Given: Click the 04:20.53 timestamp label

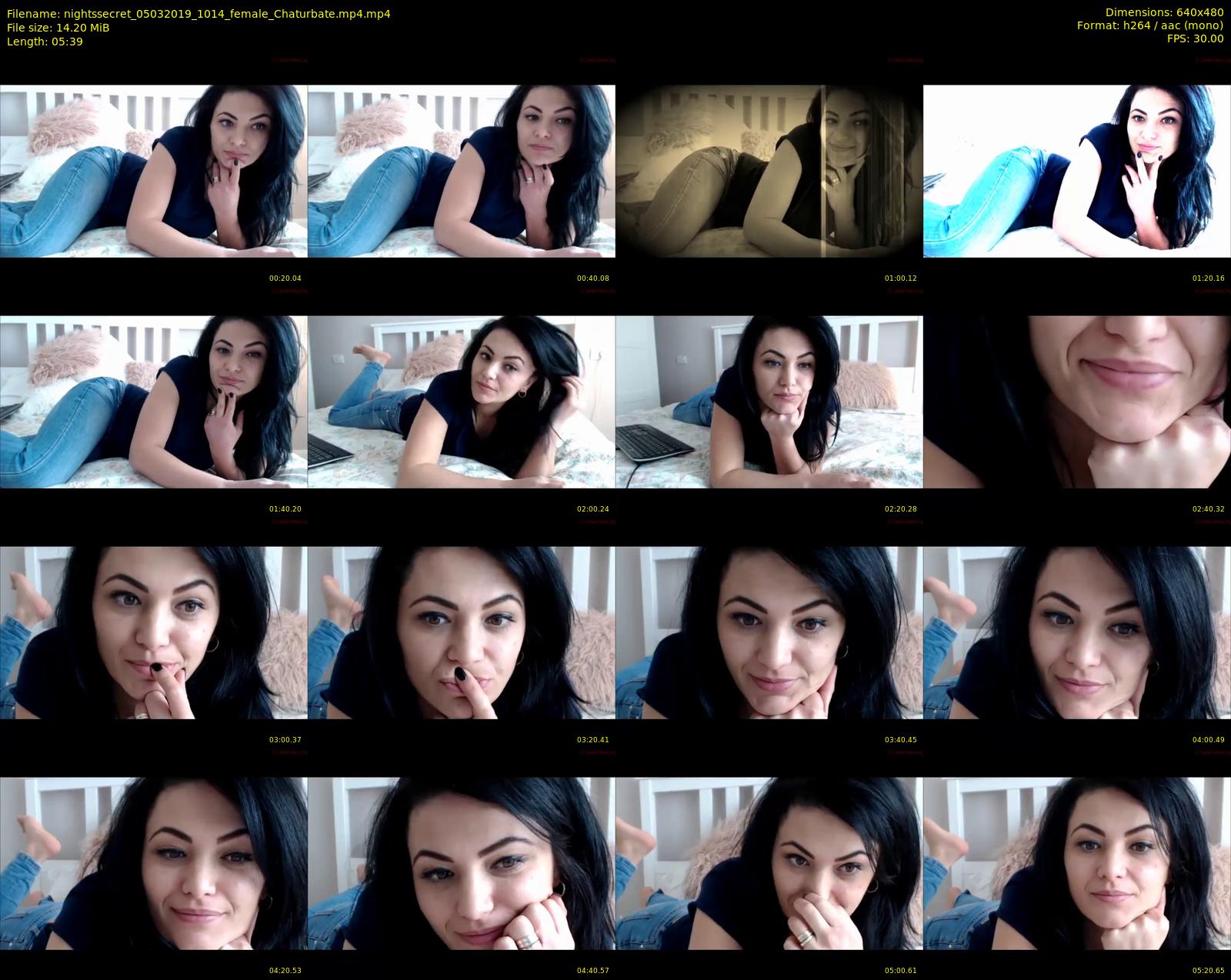Looking at the screenshot, I should point(285,971).
